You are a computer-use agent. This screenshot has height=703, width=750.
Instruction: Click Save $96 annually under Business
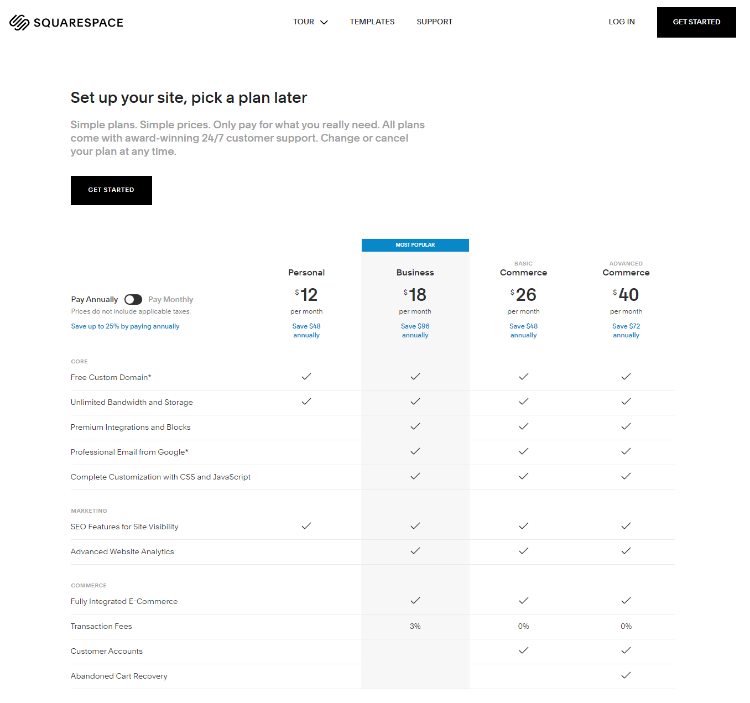(415, 330)
